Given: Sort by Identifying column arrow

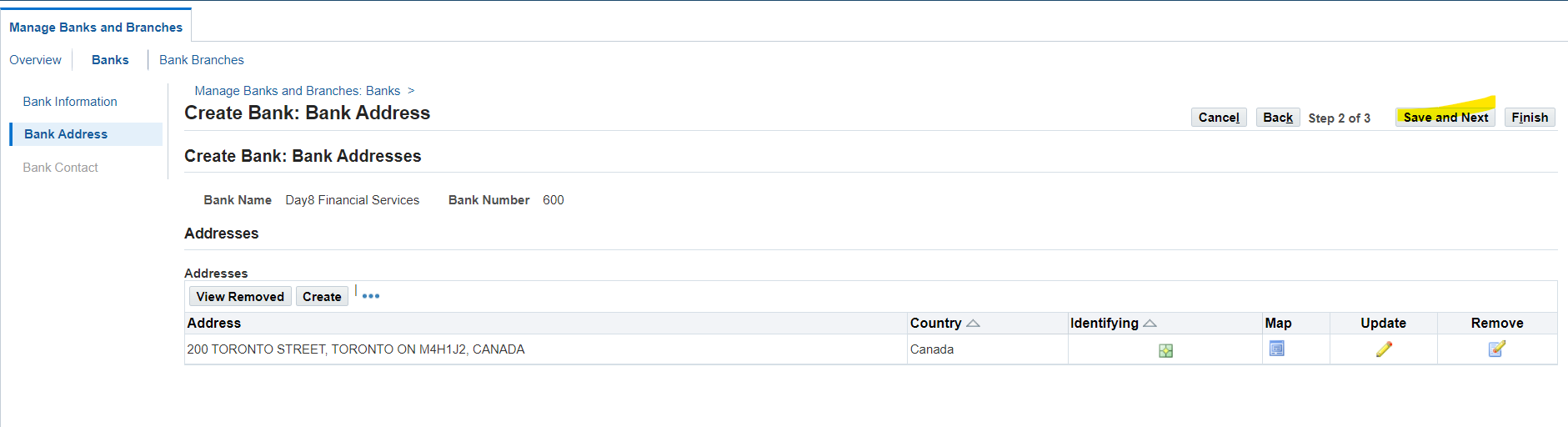Looking at the screenshot, I should click(x=1150, y=324).
